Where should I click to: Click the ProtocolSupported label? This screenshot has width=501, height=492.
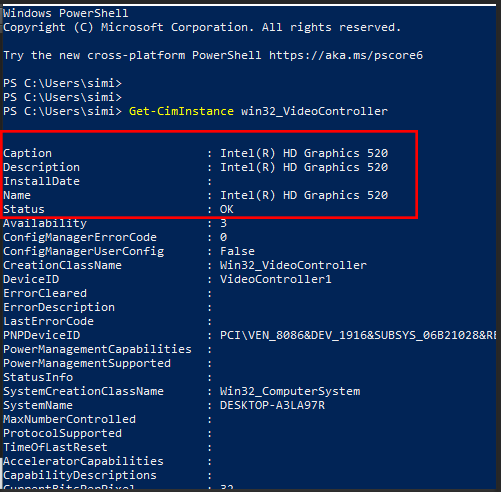63,433
